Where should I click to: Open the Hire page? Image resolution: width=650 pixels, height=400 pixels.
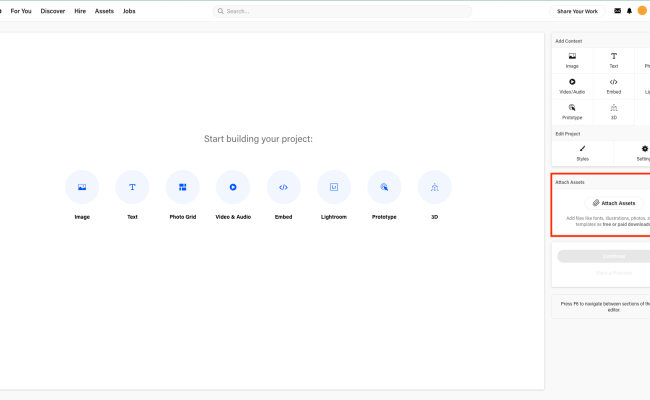click(x=80, y=11)
